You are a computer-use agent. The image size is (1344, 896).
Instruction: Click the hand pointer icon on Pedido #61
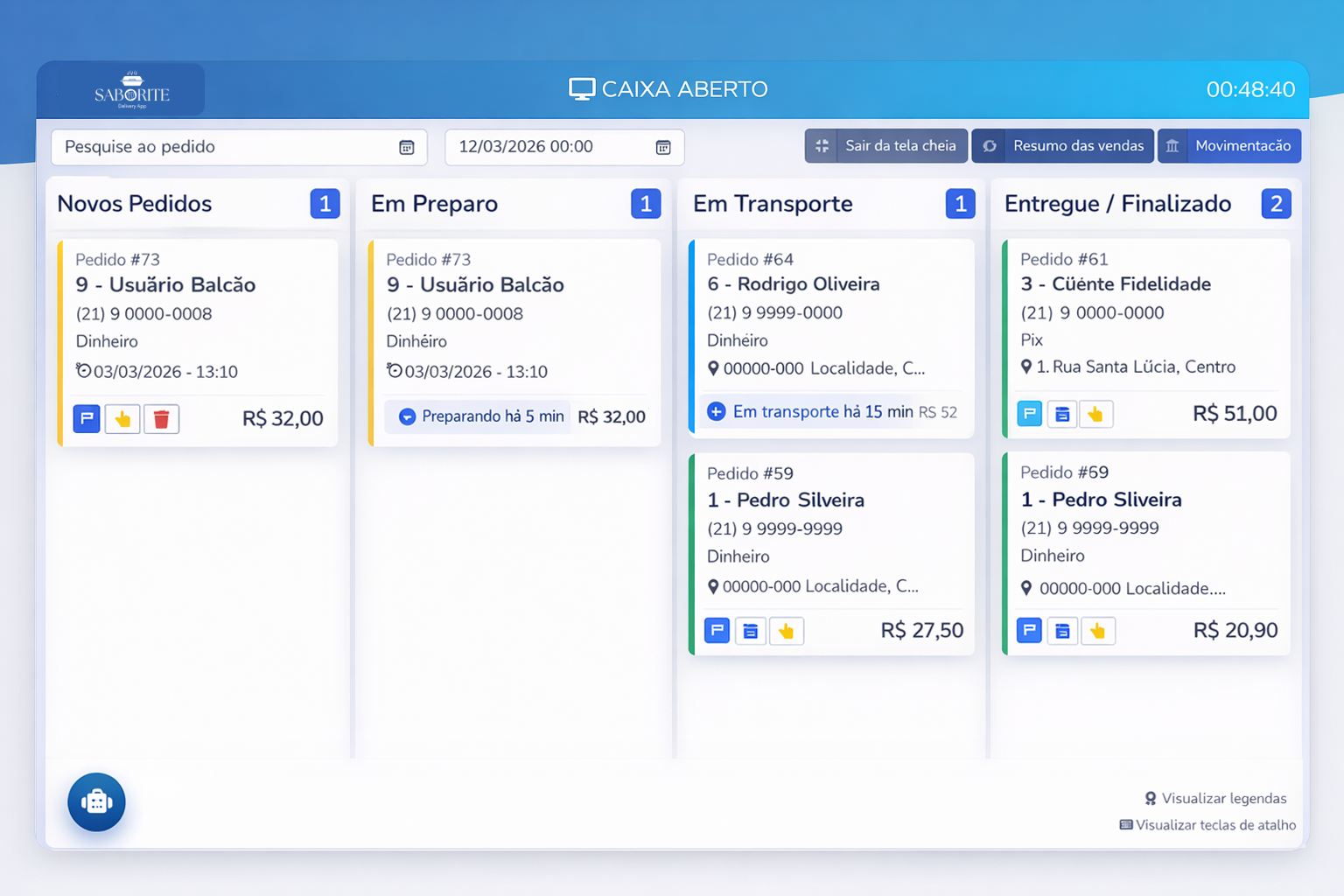click(x=1095, y=414)
